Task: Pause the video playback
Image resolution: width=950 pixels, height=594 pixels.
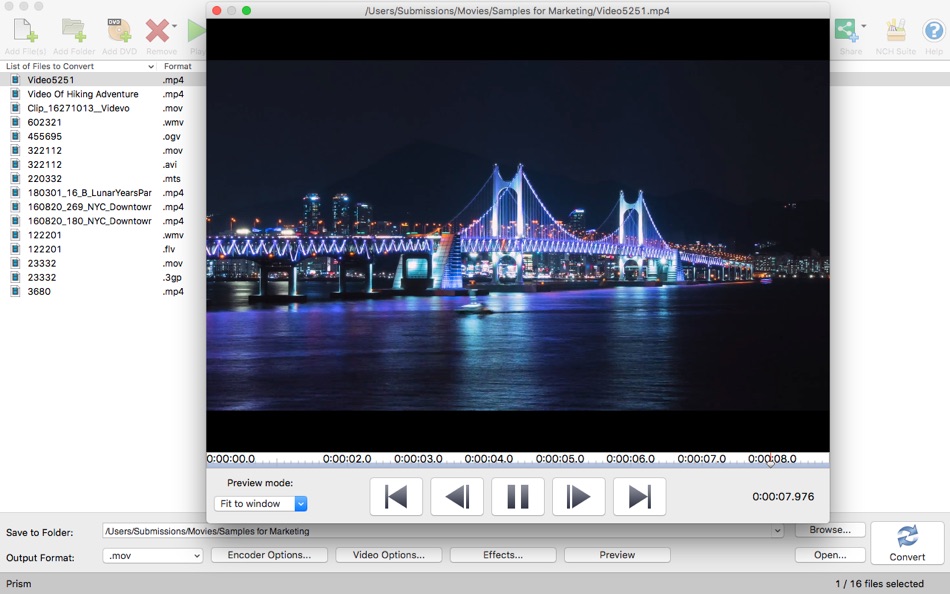Action: [517, 496]
